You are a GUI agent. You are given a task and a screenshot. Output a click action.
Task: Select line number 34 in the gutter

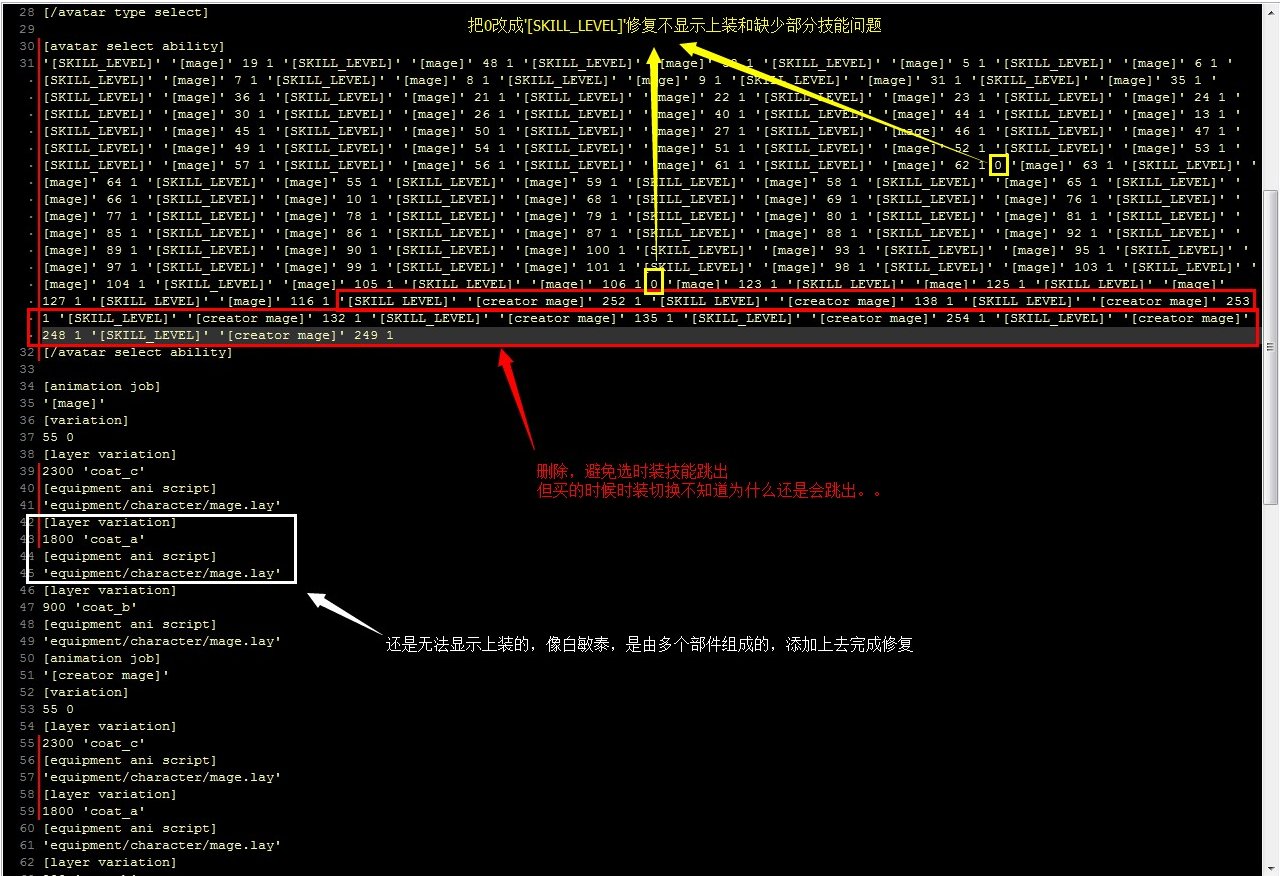[26, 387]
